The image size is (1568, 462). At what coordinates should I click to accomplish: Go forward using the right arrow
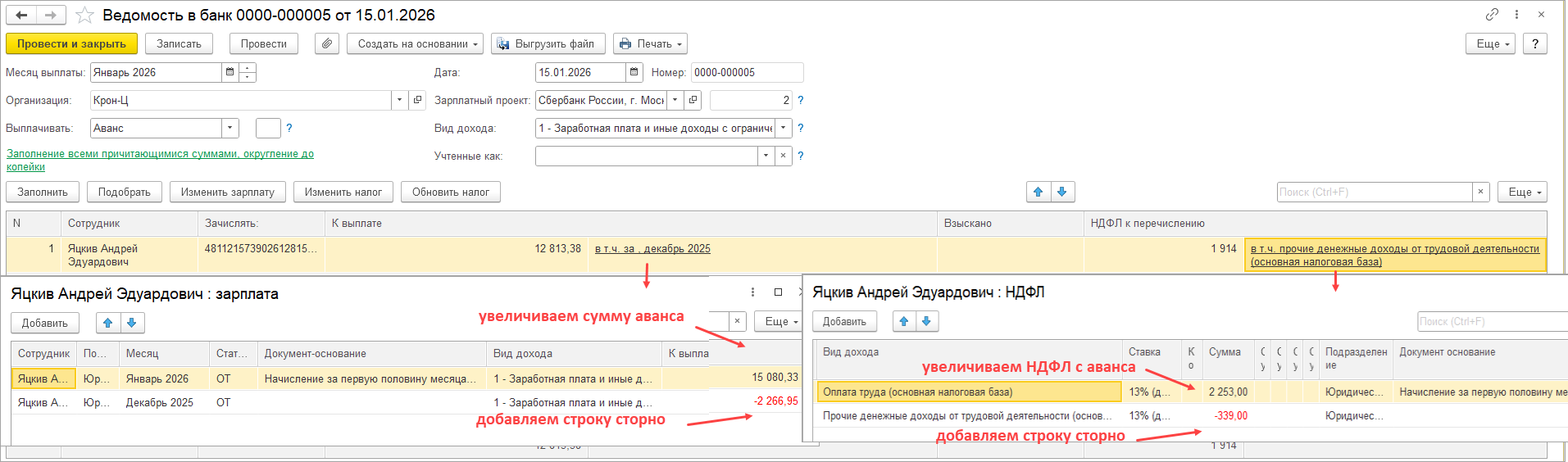click(x=51, y=15)
